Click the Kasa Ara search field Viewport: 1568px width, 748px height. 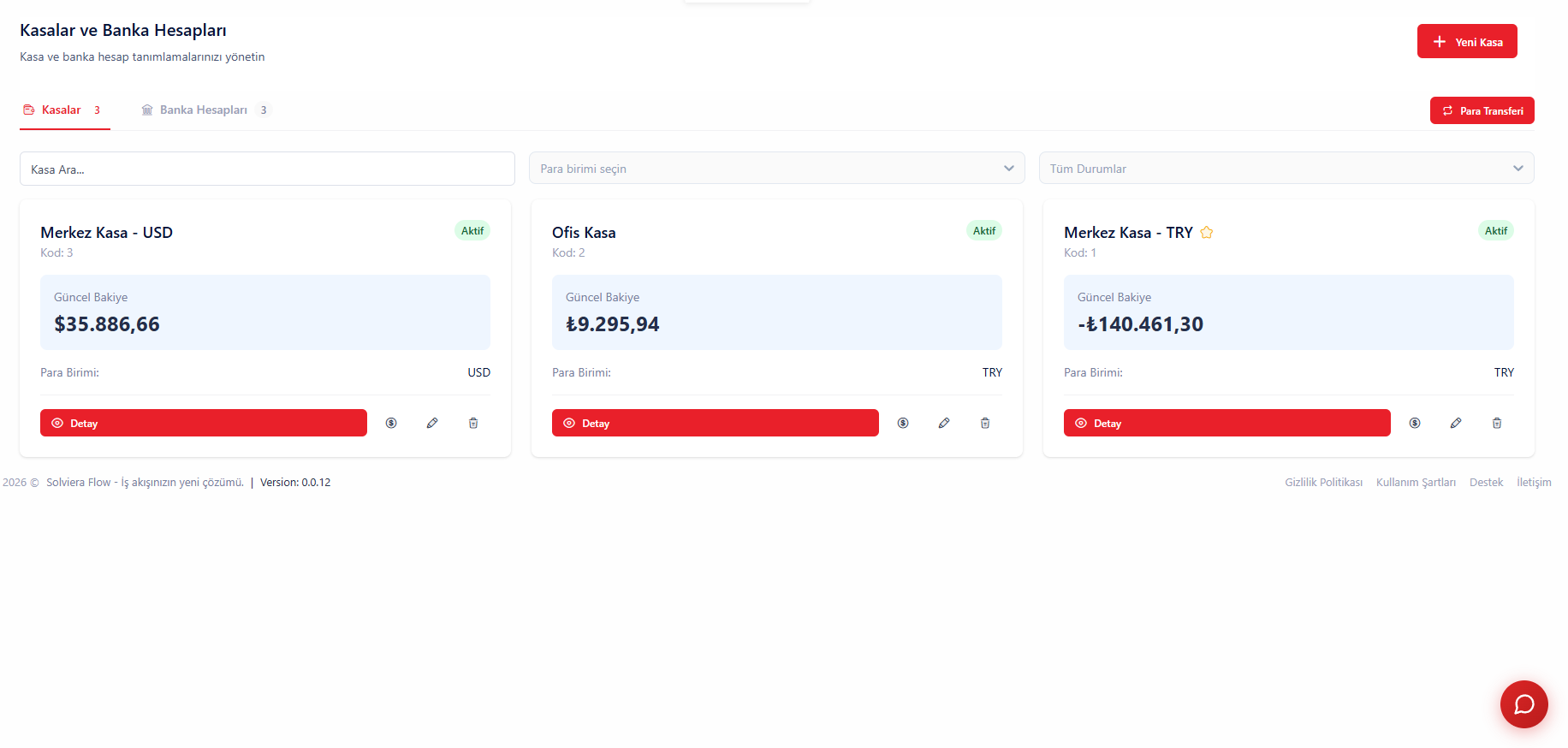pyautogui.click(x=267, y=169)
